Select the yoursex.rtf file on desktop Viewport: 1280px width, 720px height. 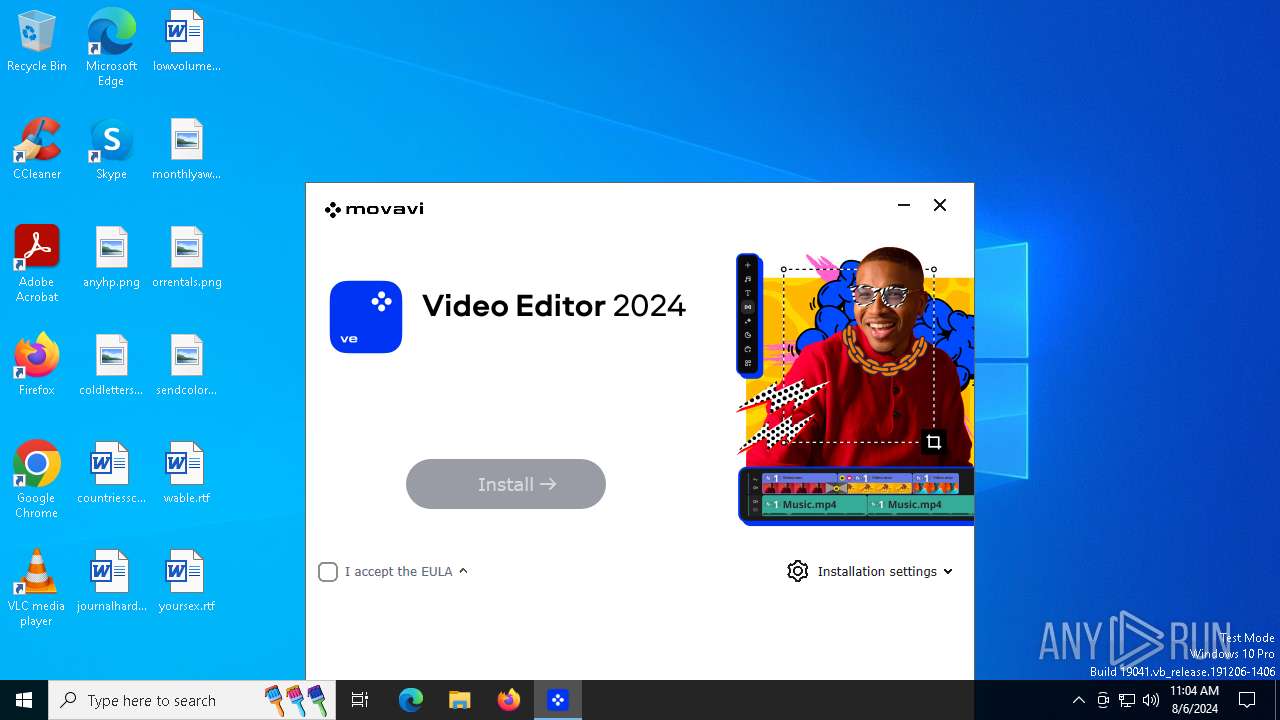point(186,582)
